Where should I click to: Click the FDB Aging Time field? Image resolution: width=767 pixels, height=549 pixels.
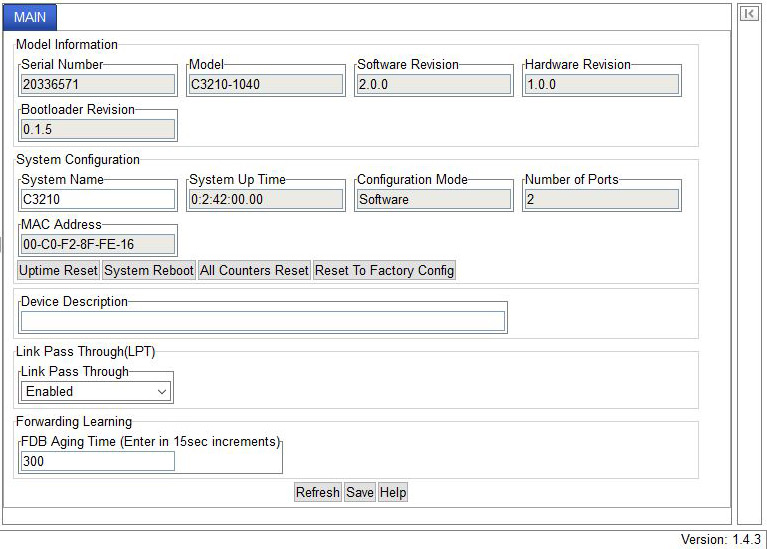point(98,461)
